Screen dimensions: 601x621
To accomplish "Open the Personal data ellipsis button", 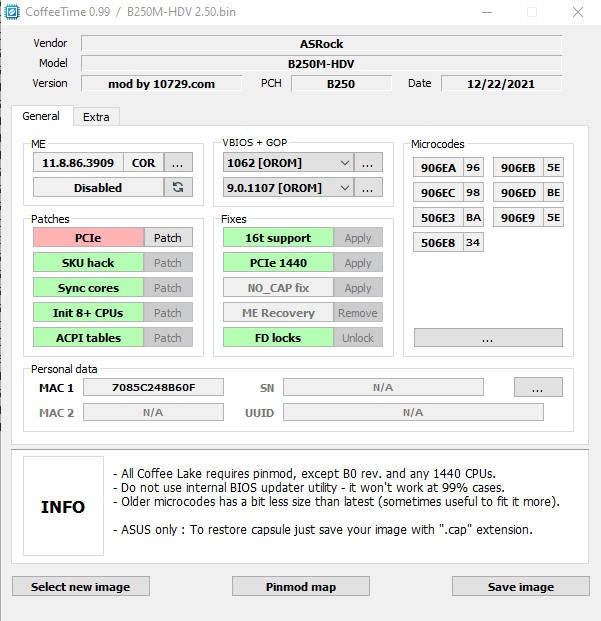I will click(x=538, y=387).
